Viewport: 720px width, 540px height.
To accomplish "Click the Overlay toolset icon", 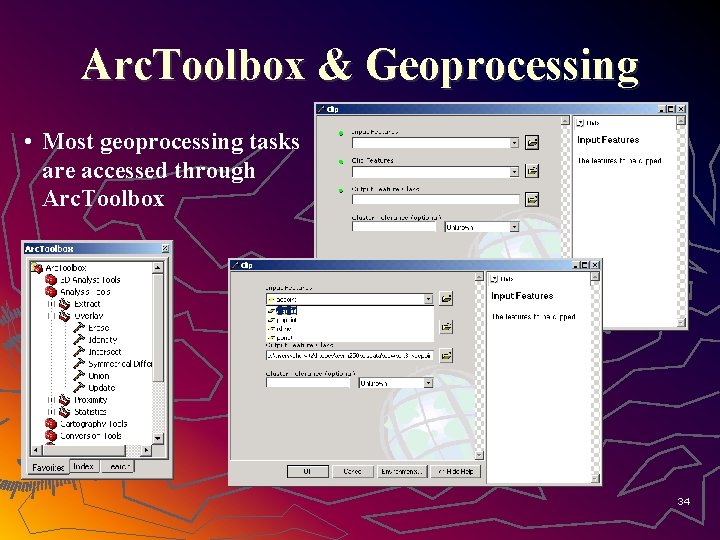I will pos(65,316).
